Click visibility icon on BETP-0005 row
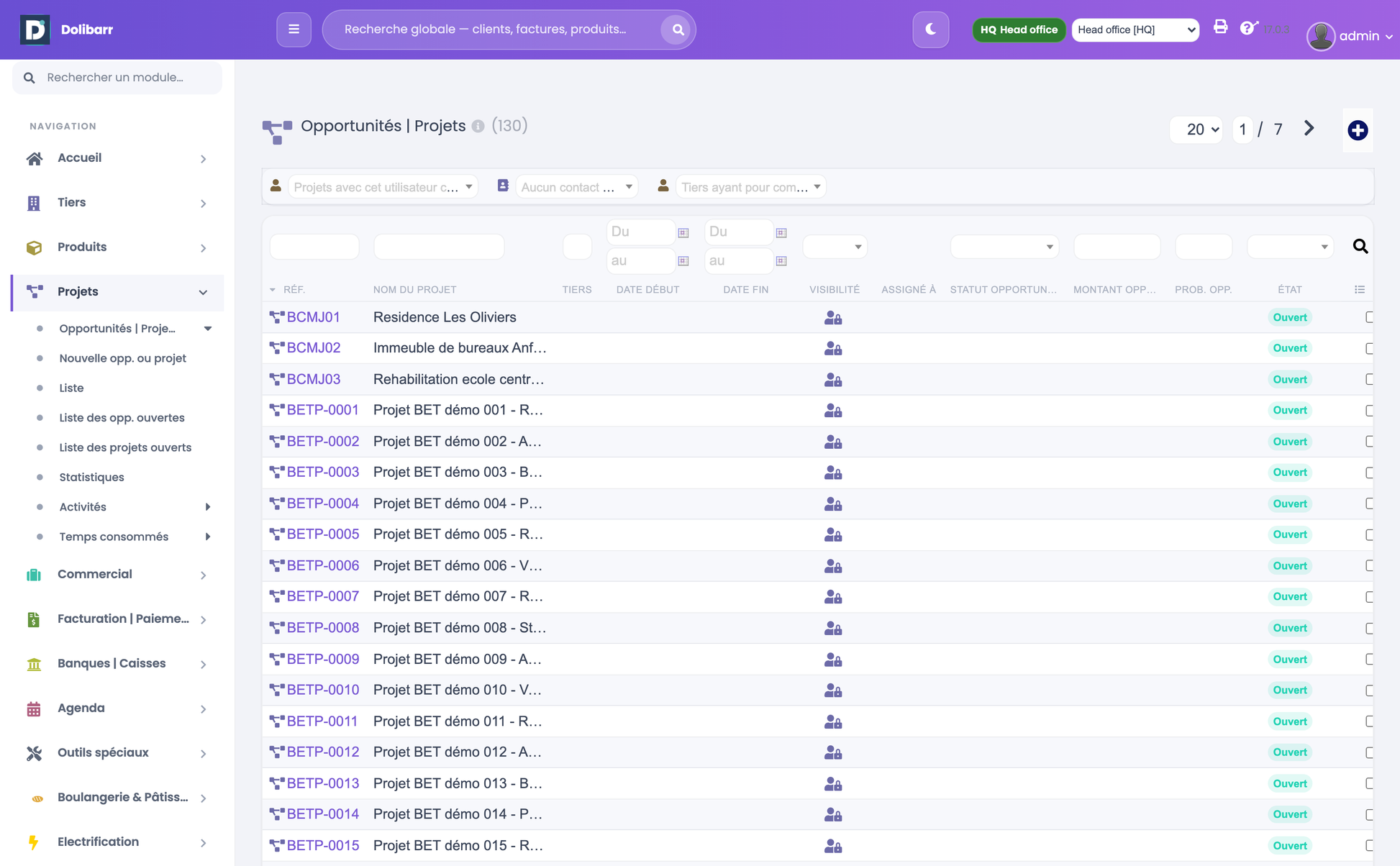This screenshot has width=1400, height=866. pyautogui.click(x=833, y=534)
